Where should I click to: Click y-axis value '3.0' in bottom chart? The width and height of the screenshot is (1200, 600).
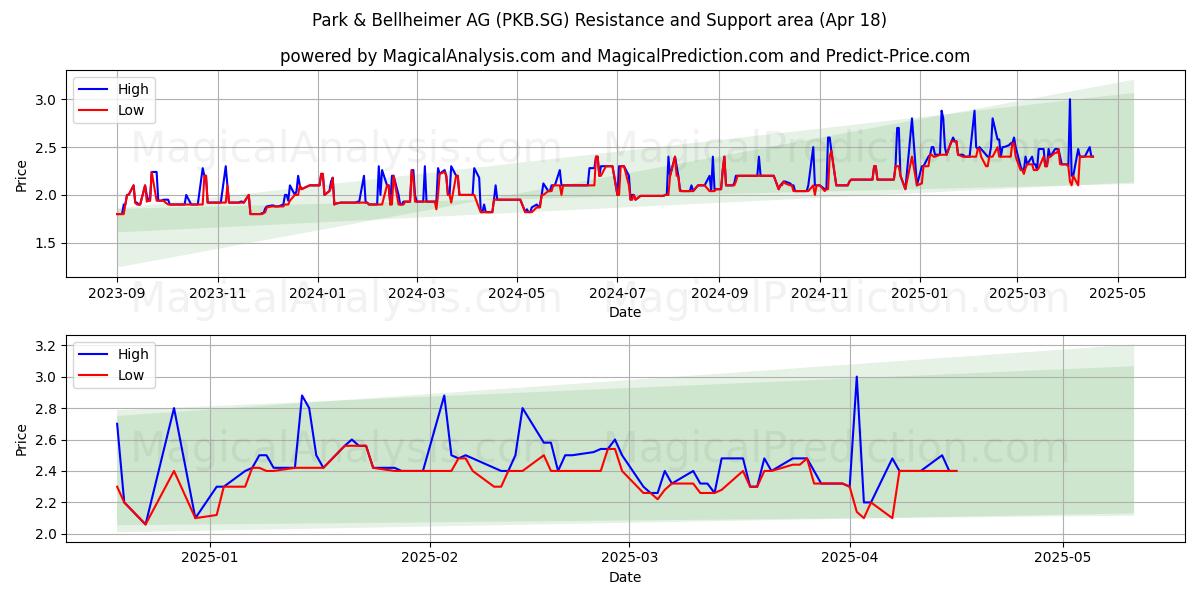click(x=48, y=377)
